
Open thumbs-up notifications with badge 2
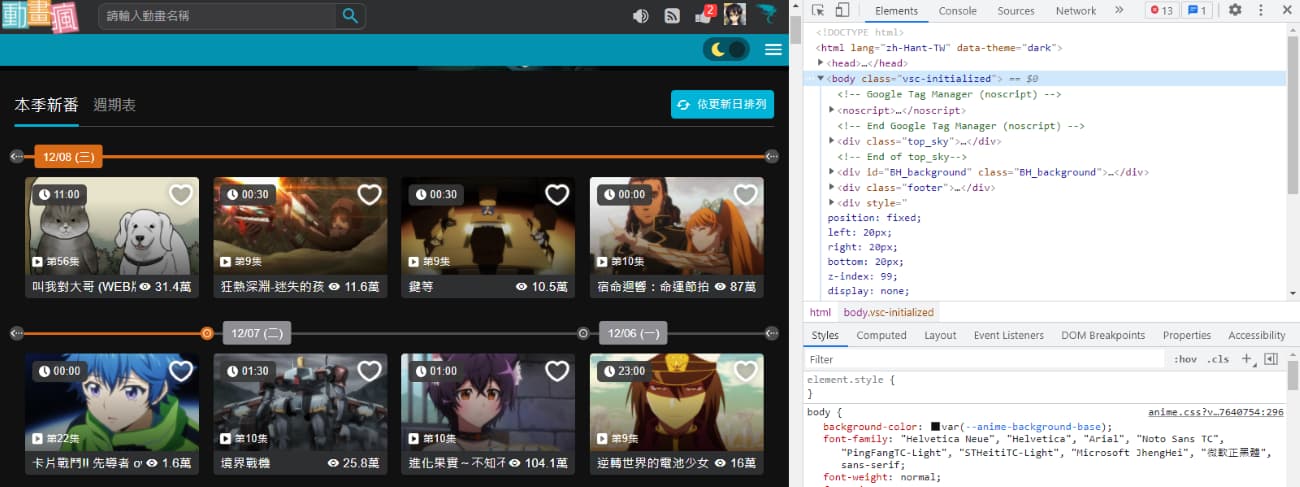click(704, 15)
